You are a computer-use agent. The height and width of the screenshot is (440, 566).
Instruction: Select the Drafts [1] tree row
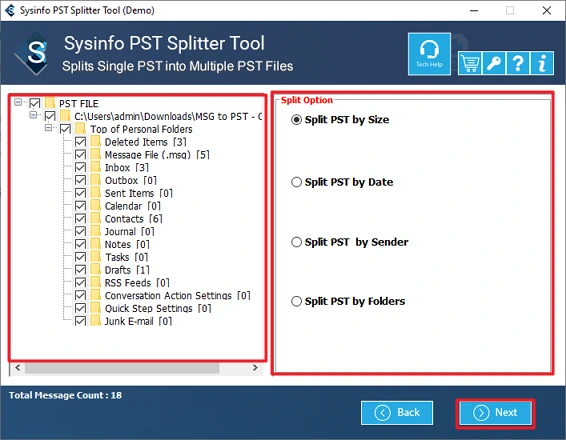point(127,270)
